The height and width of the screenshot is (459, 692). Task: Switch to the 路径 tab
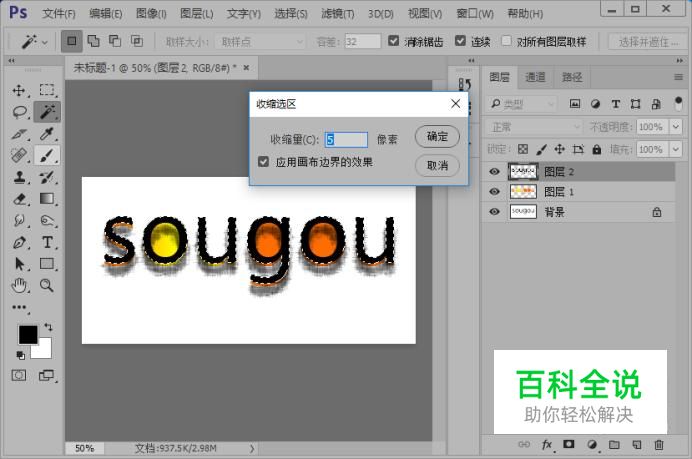coord(572,77)
